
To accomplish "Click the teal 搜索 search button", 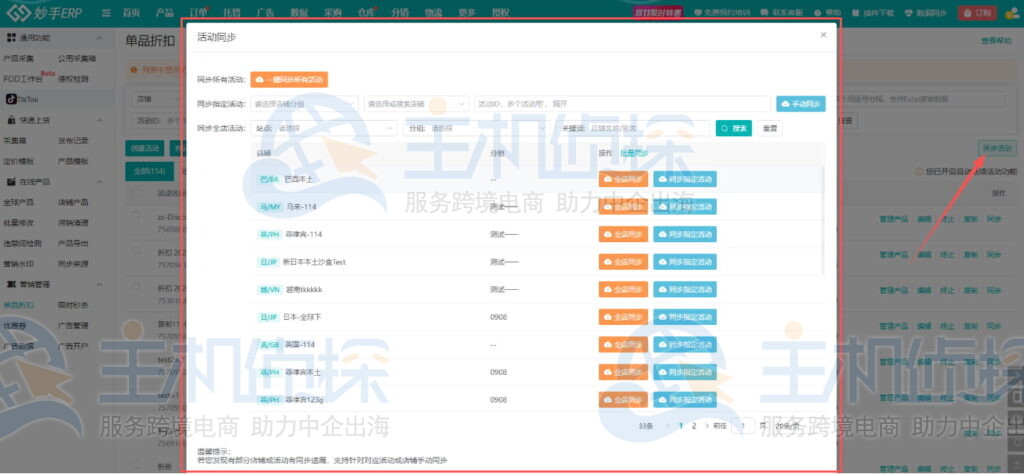I will click(x=733, y=129).
